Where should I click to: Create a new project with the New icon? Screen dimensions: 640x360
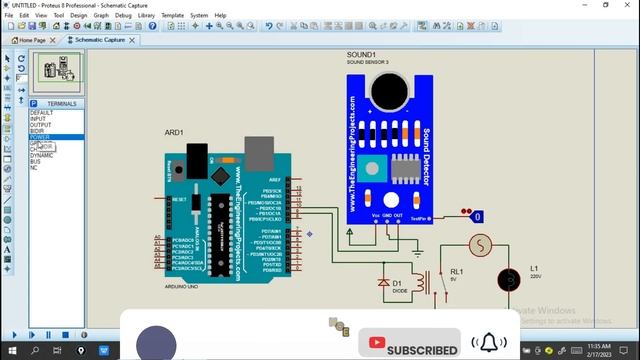point(11,26)
